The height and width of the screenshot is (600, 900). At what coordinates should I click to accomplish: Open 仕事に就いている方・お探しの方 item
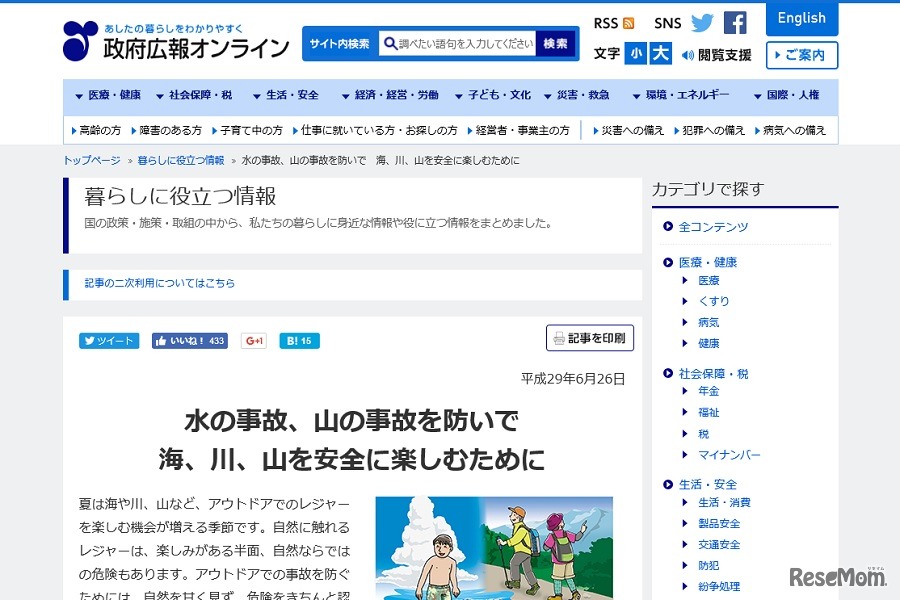point(375,131)
